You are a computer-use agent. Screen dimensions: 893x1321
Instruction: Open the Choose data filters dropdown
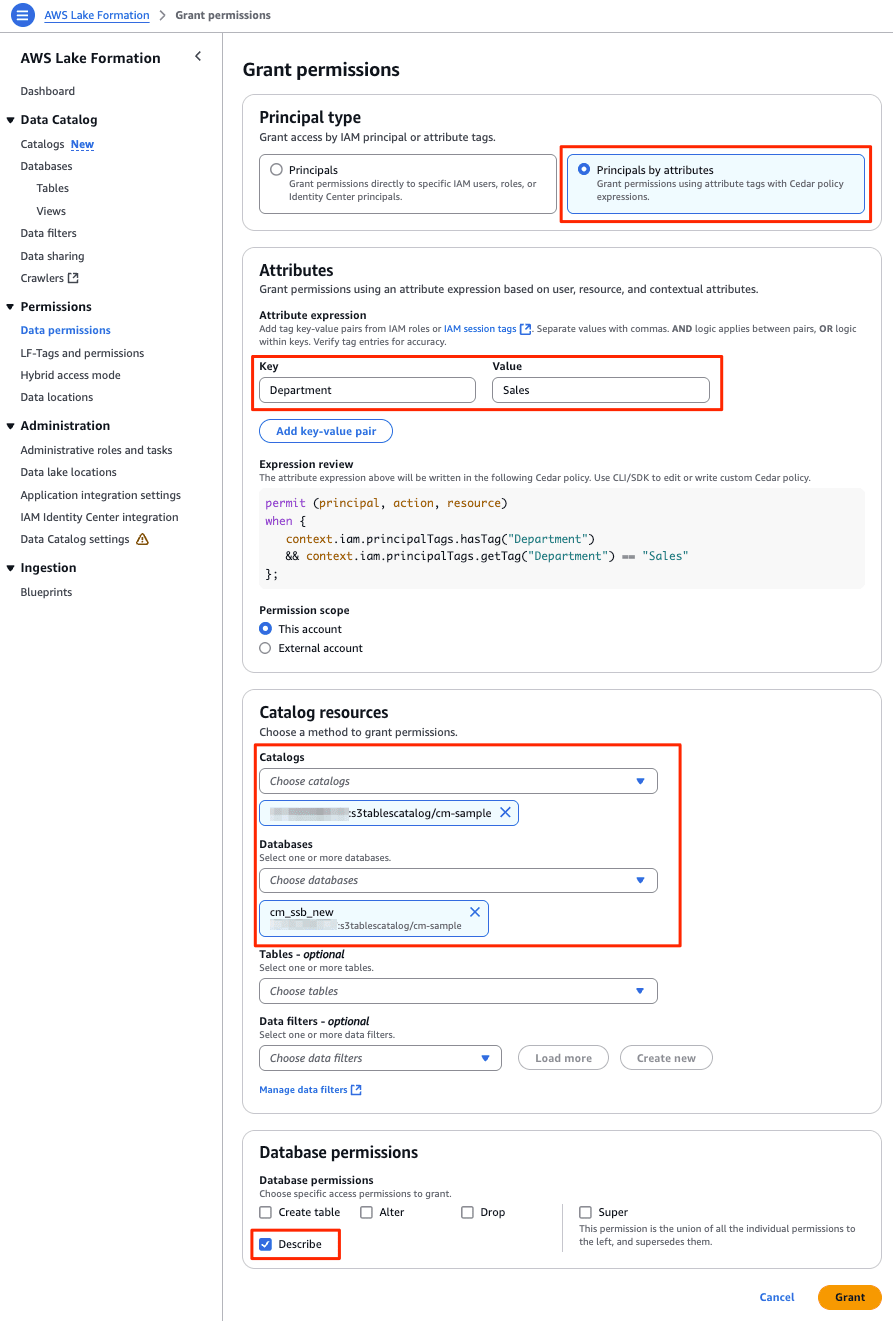pyautogui.click(x=380, y=1058)
